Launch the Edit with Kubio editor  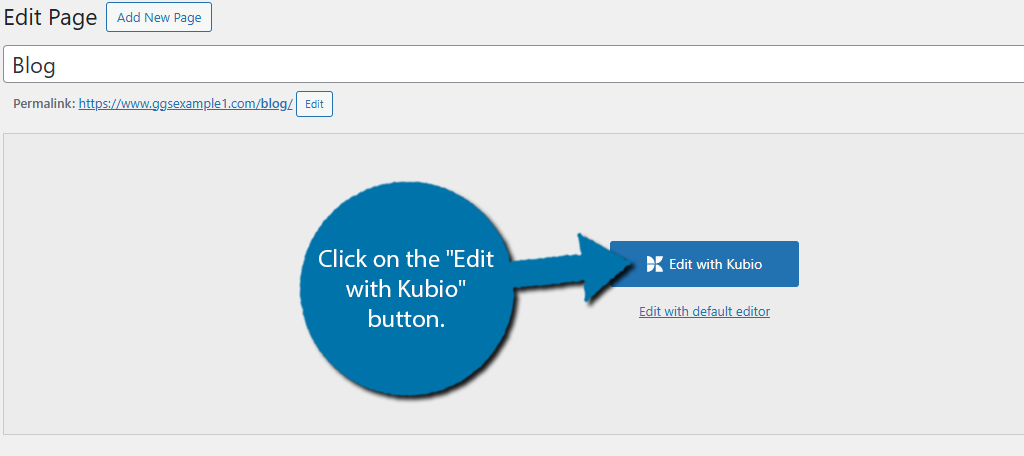pyautogui.click(x=704, y=264)
